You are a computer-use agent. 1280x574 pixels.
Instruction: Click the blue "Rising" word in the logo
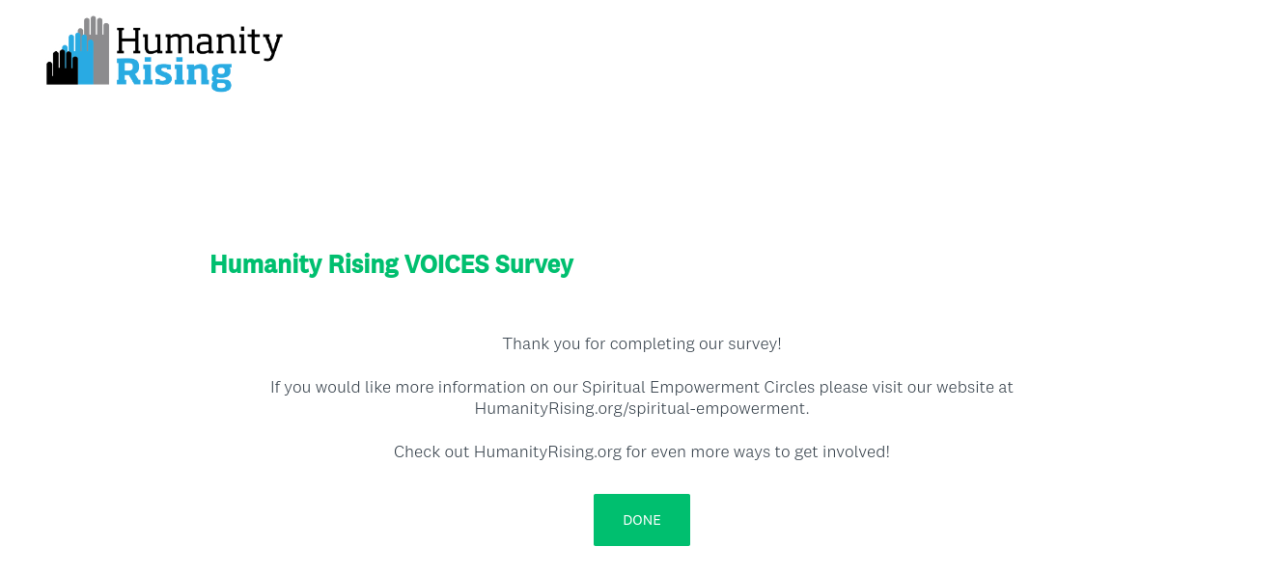173,73
